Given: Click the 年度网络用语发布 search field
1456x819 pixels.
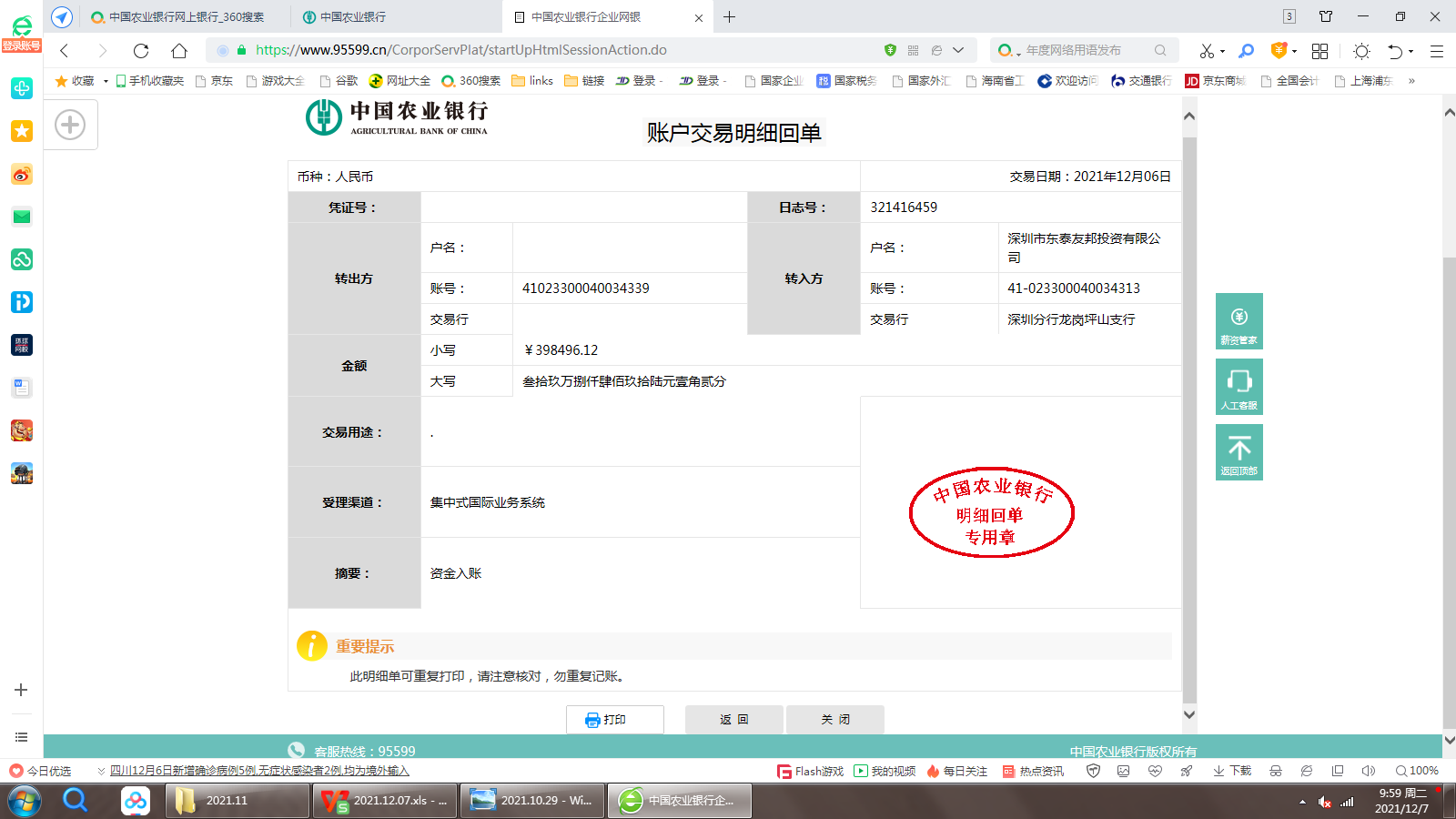Looking at the screenshot, I should coord(1083,50).
